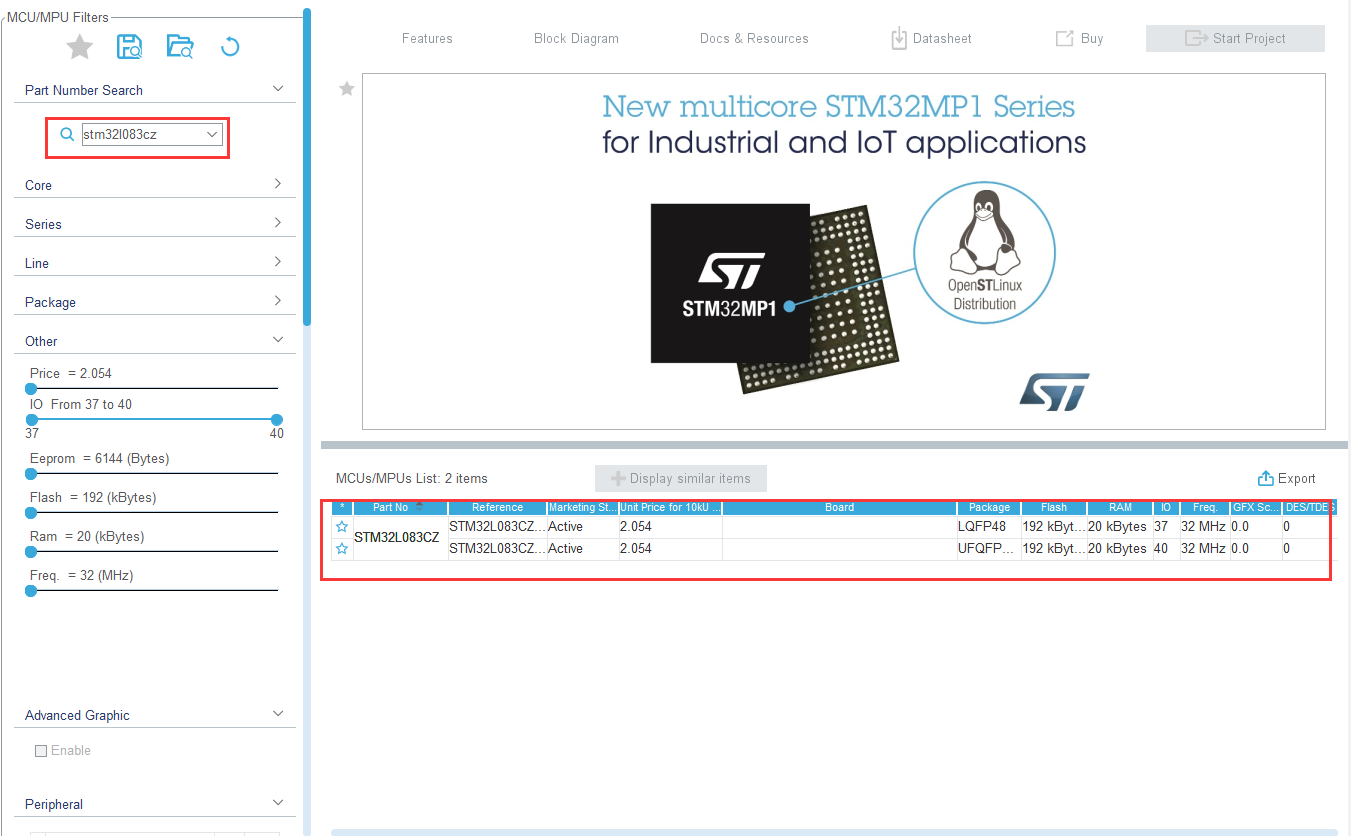
Task: Click the MCUs/MPUs List: 2 items label
Action: [412, 478]
